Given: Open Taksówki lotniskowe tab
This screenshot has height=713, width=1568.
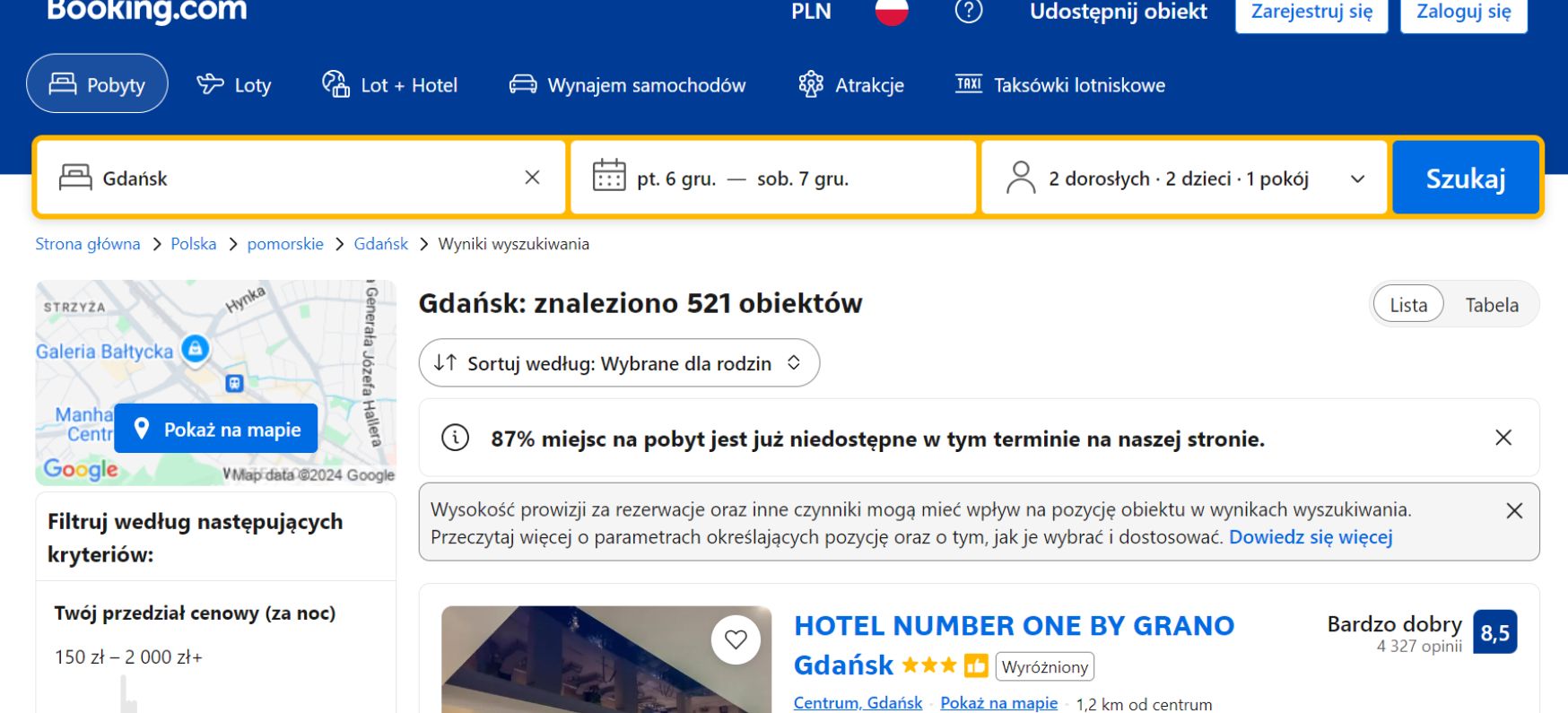Looking at the screenshot, I should coord(1060,84).
